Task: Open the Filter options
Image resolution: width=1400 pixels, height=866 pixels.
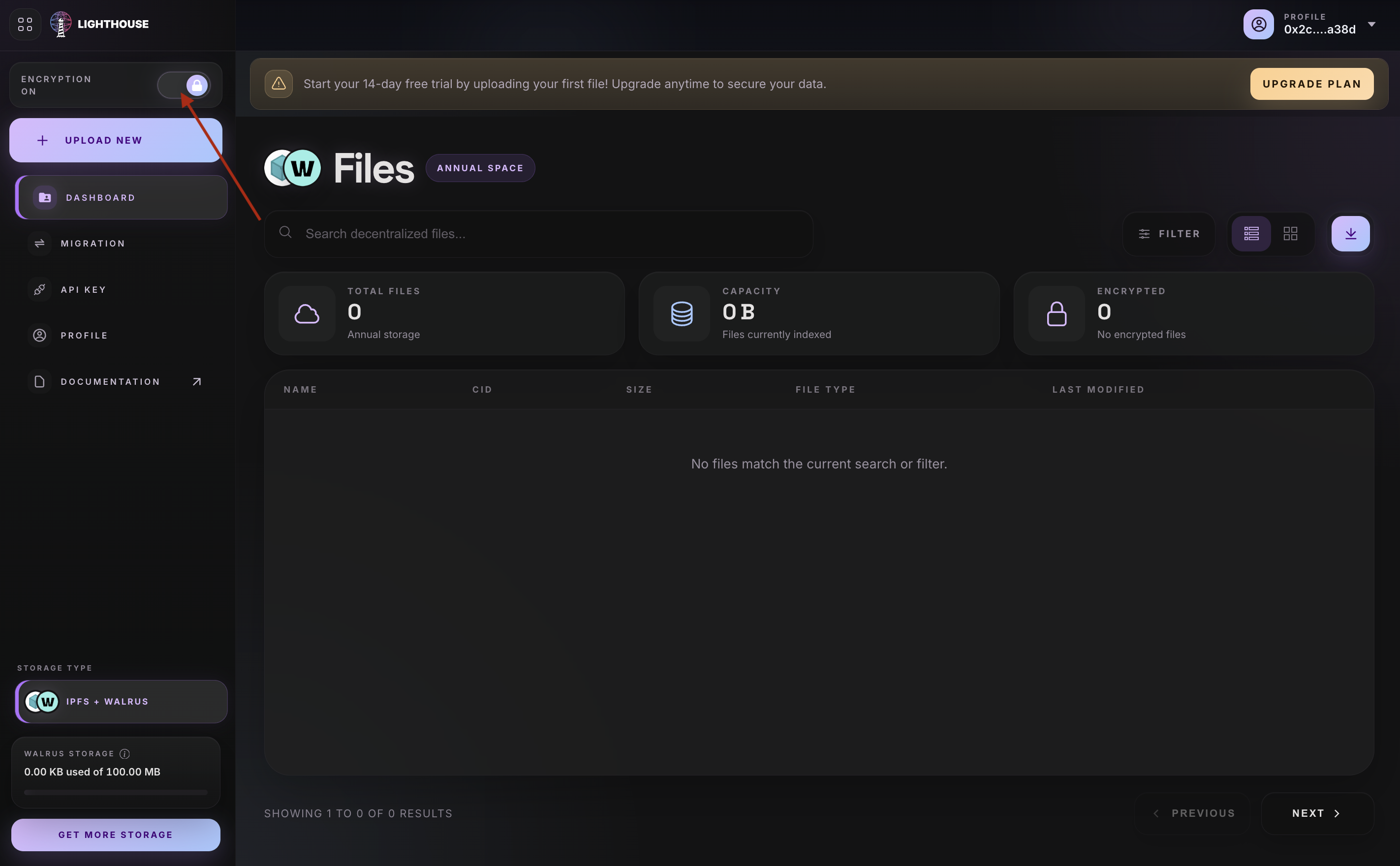Action: [x=1169, y=234]
